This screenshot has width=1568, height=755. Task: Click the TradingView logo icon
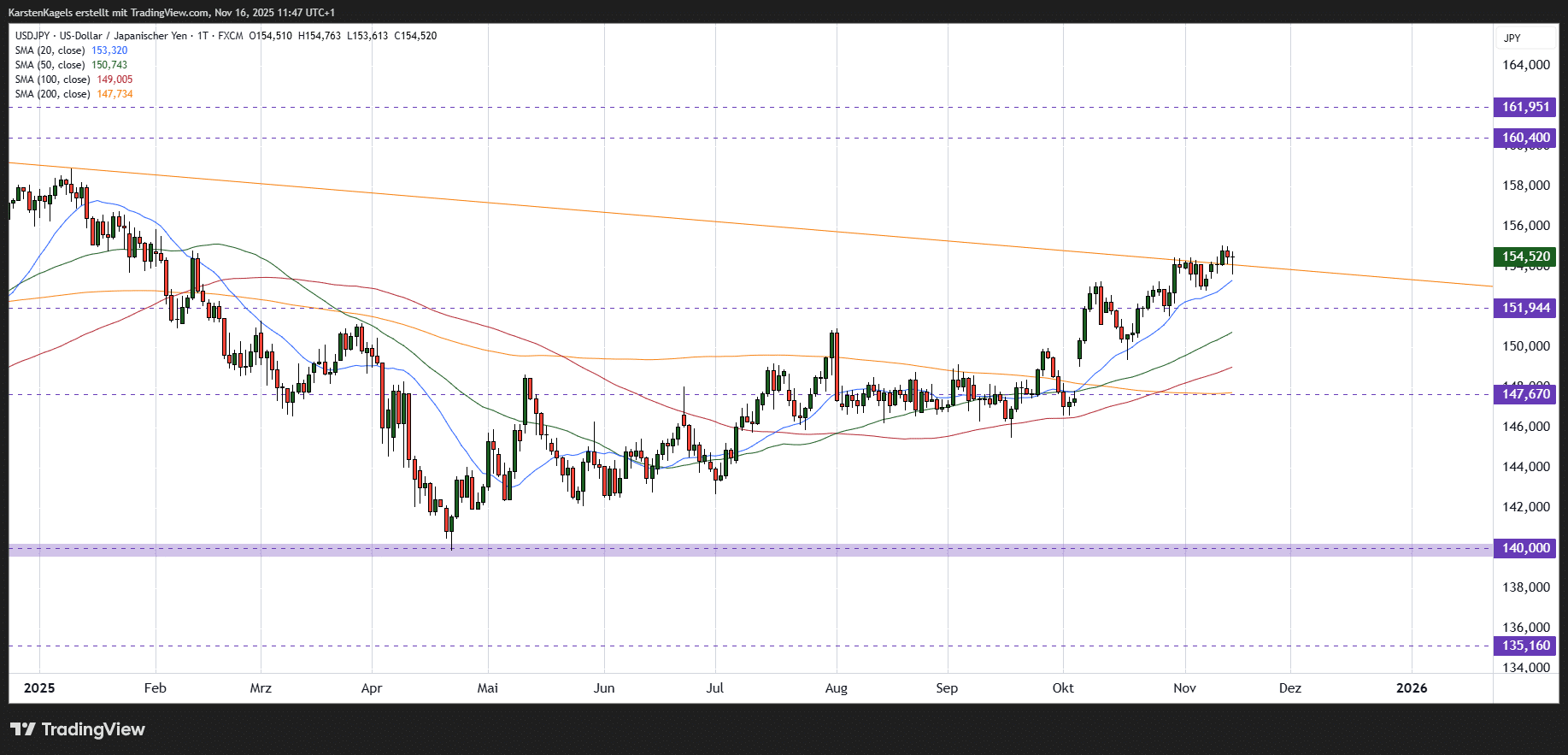coord(23,729)
